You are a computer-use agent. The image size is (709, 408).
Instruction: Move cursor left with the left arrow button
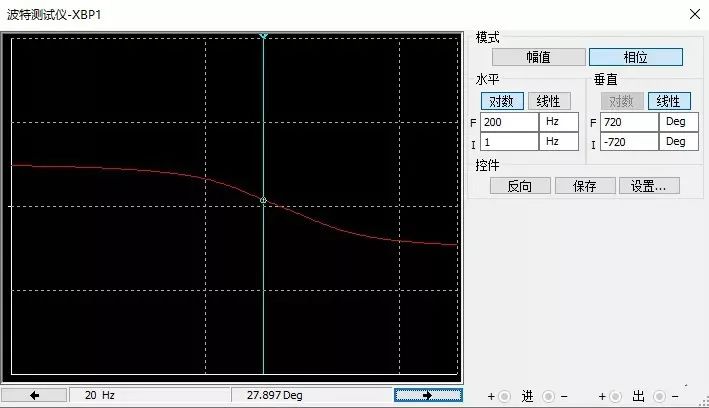click(34, 395)
